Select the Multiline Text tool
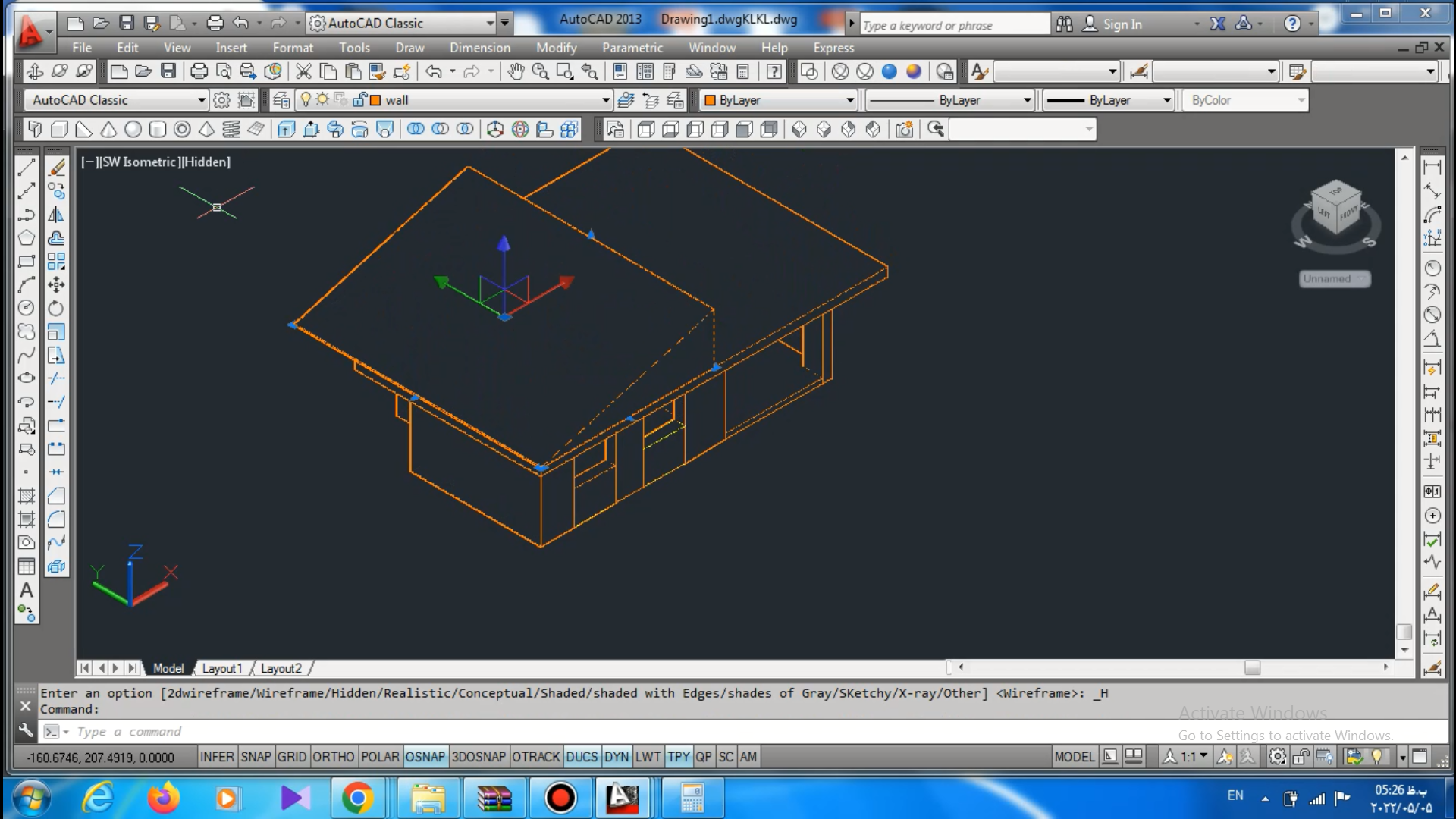The width and height of the screenshot is (1456, 819). click(27, 590)
